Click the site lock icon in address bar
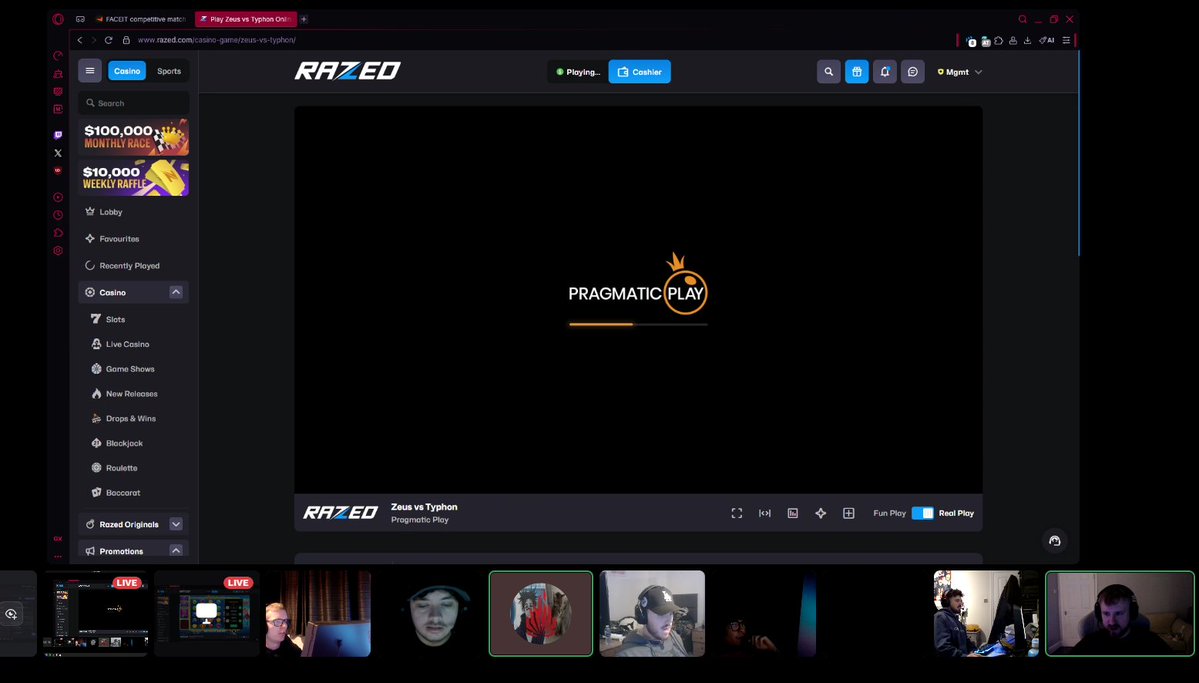The image size is (1199, 683). (127, 40)
